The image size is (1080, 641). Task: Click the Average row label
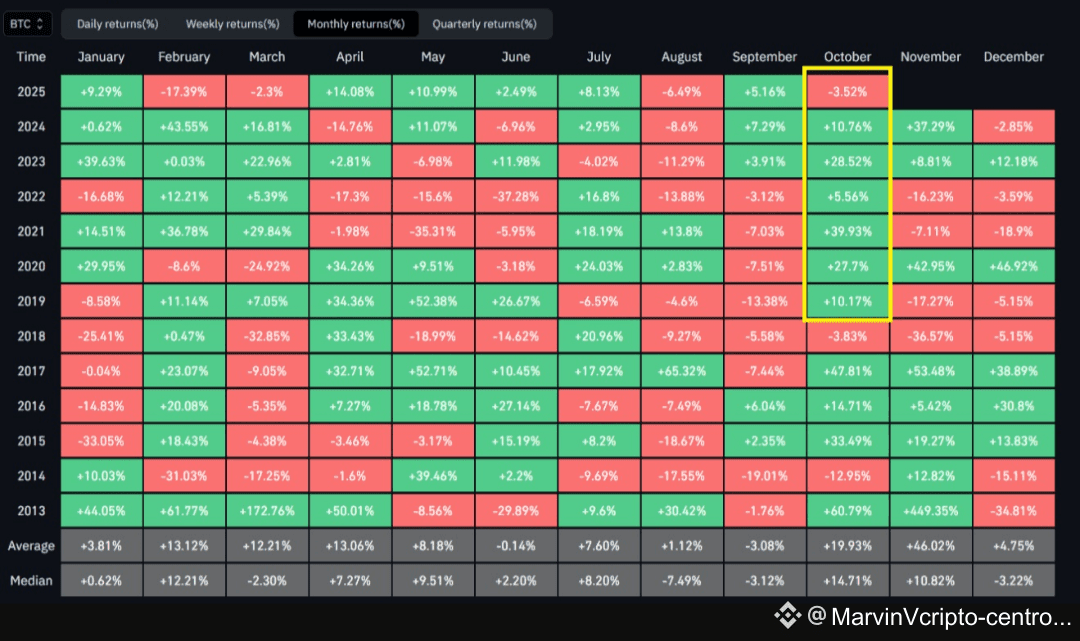31,546
